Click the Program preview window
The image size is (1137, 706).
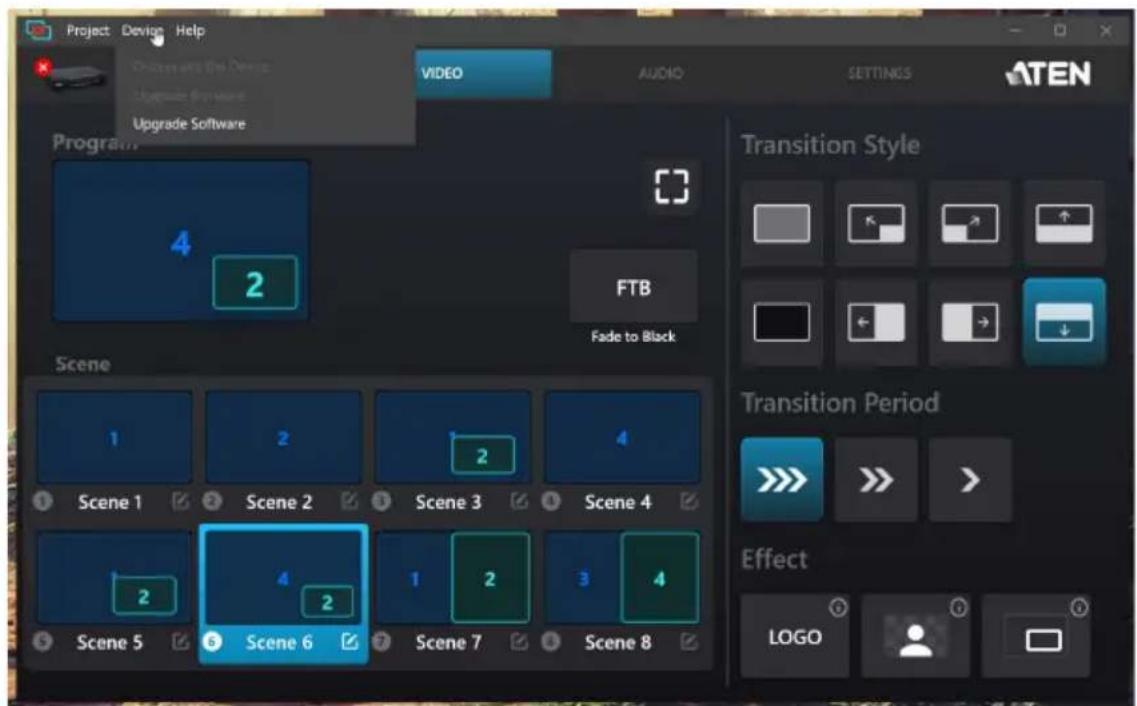coord(181,241)
